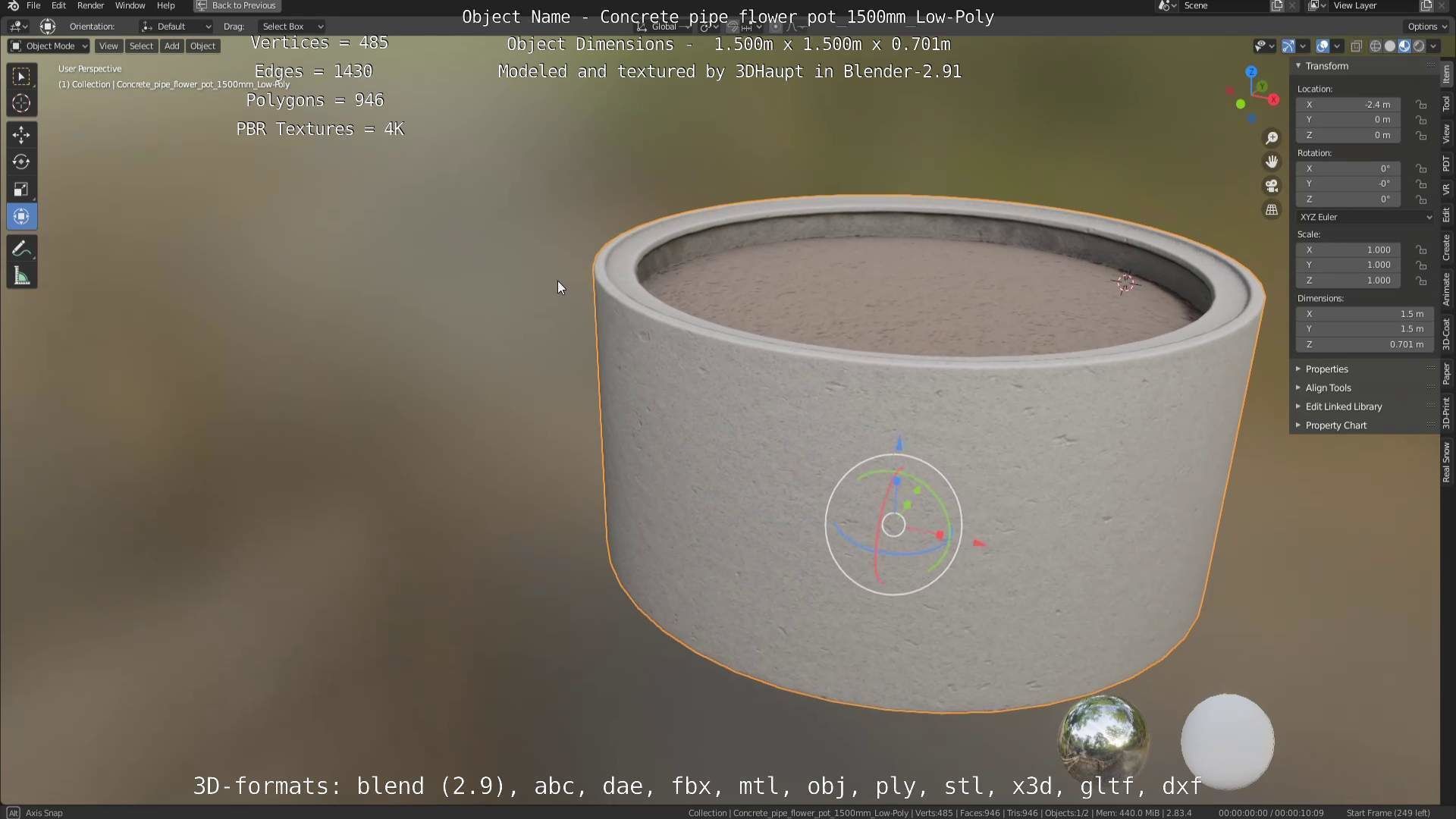Click the pan view hand icon

[1272, 162]
